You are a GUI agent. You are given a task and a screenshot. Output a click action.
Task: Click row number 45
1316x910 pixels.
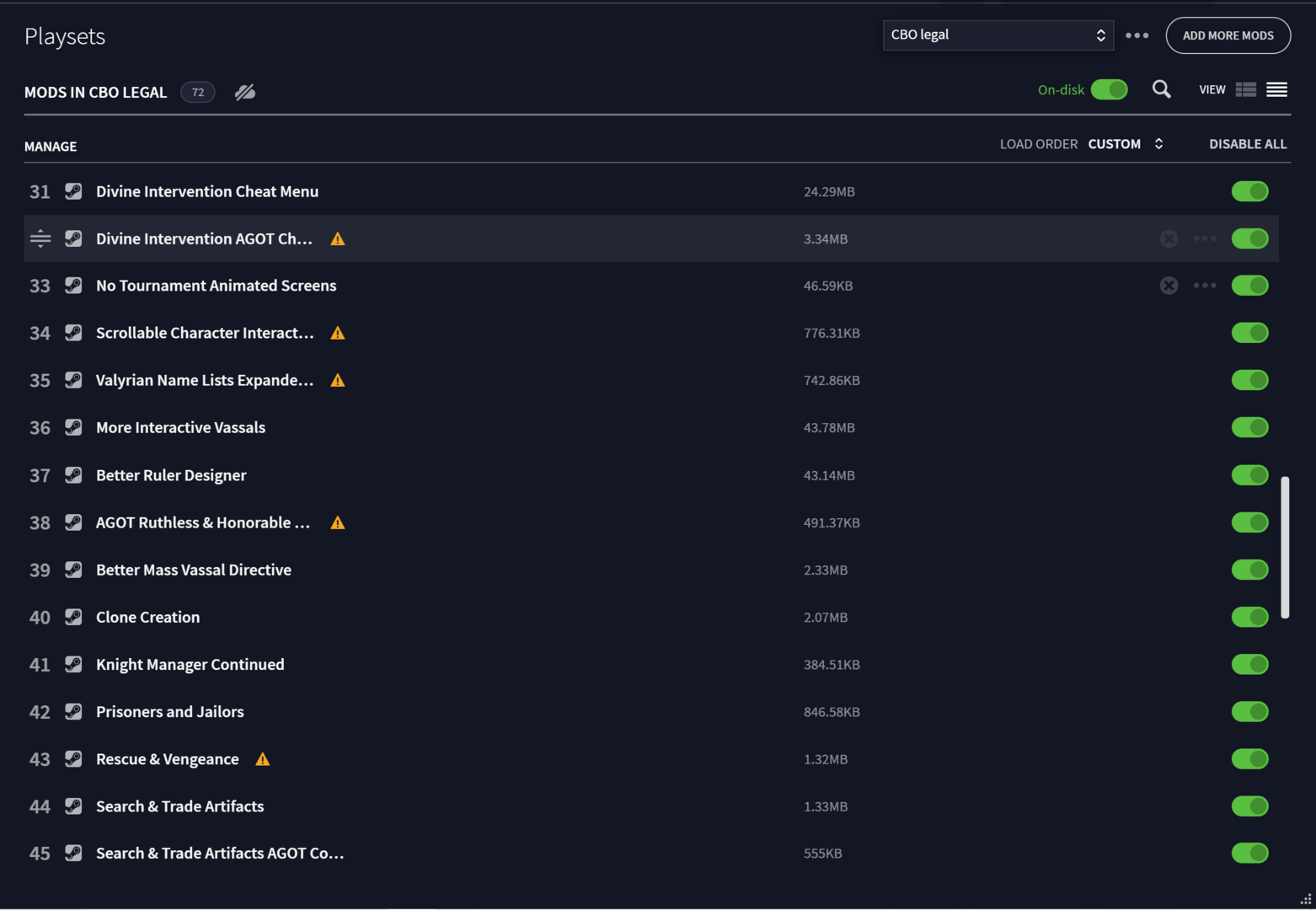(40, 854)
